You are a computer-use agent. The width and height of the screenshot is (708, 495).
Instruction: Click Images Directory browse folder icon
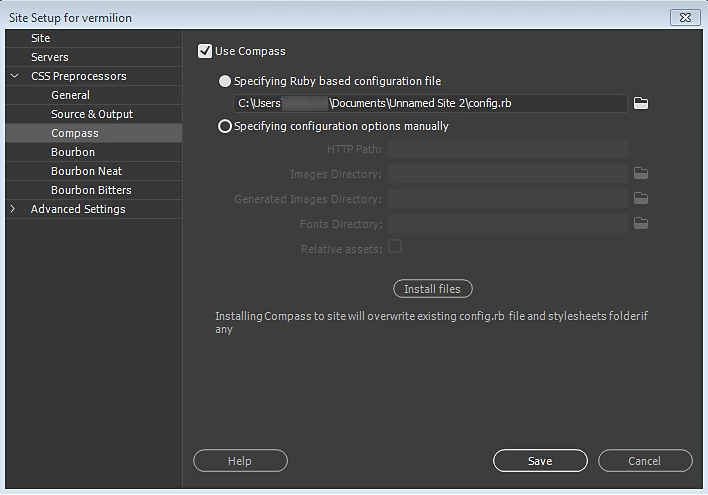(x=641, y=173)
